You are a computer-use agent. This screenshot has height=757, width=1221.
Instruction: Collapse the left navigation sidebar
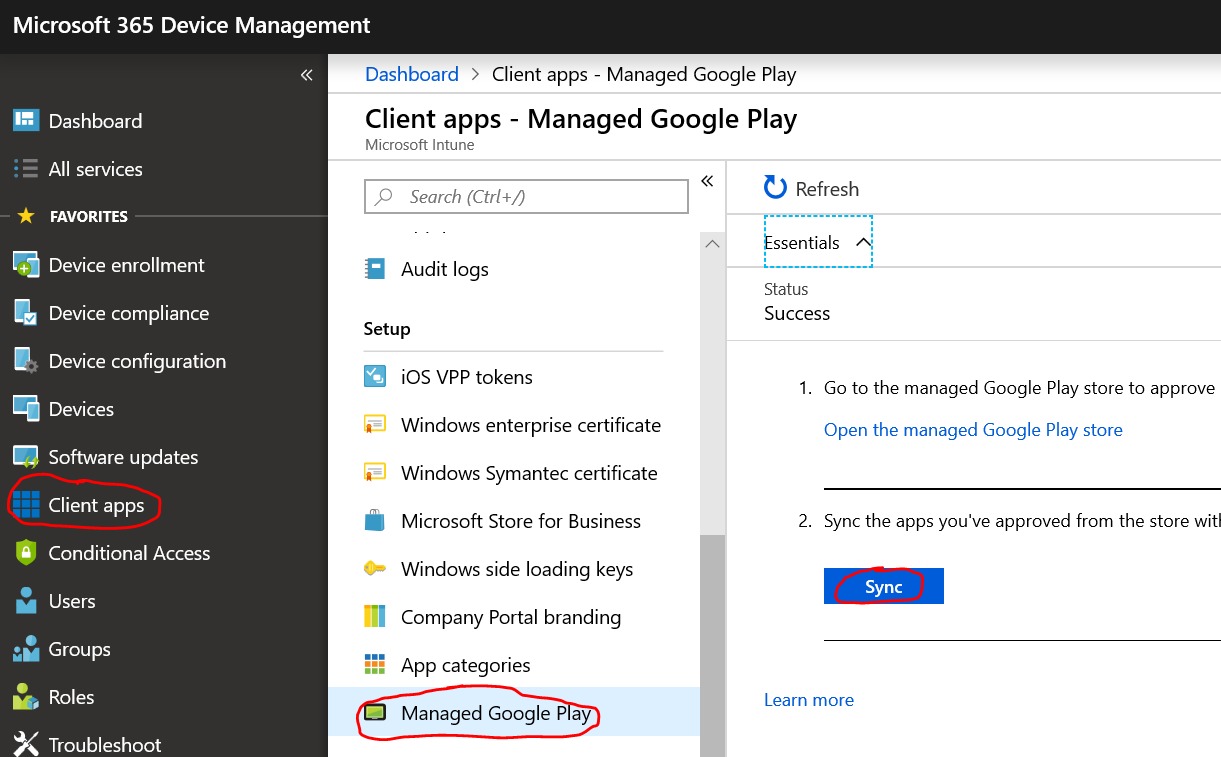click(306, 75)
